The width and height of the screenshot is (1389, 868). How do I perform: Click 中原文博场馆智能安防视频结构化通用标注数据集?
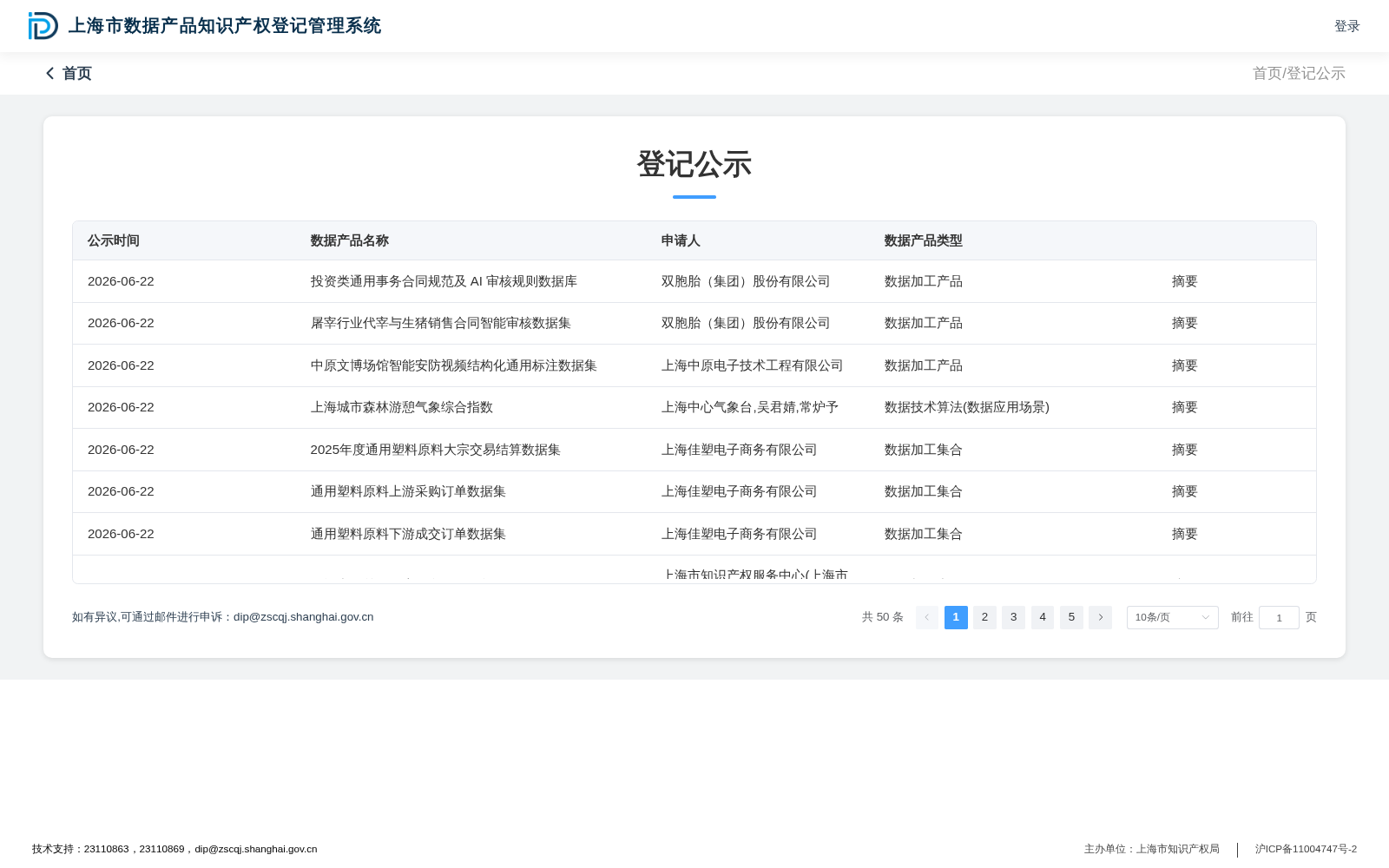[x=454, y=365]
